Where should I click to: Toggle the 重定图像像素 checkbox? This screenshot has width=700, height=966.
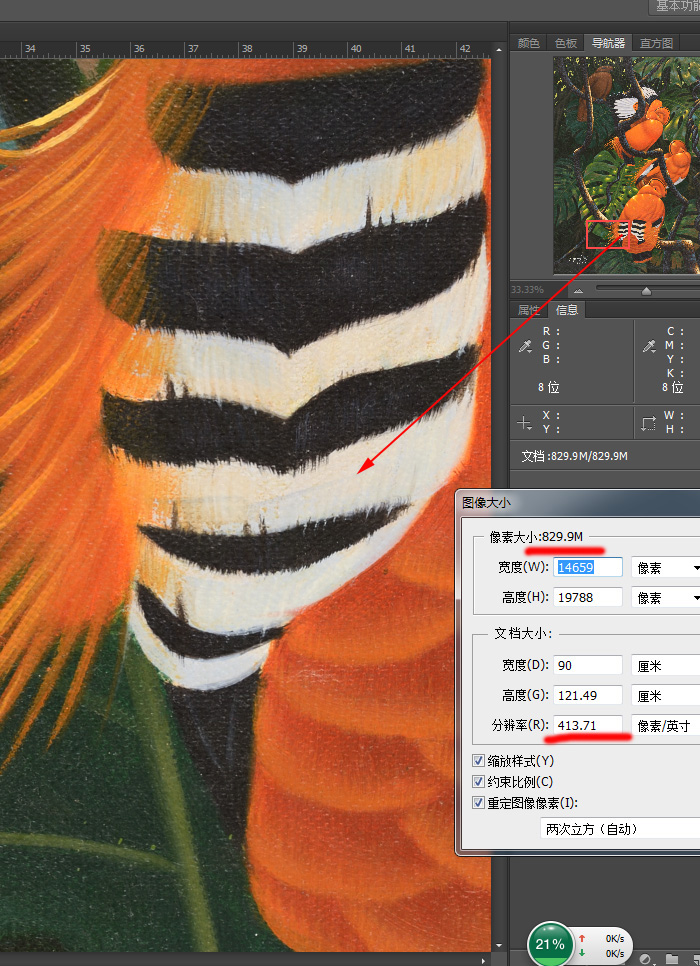coord(478,803)
